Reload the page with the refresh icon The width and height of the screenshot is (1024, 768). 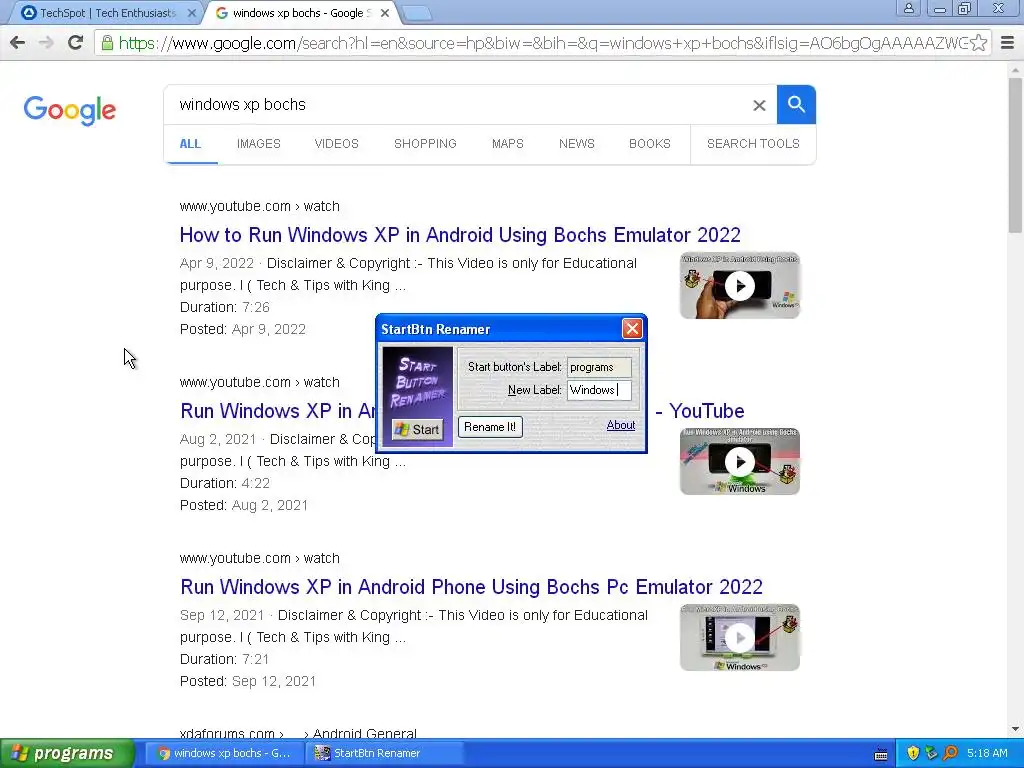click(x=75, y=43)
